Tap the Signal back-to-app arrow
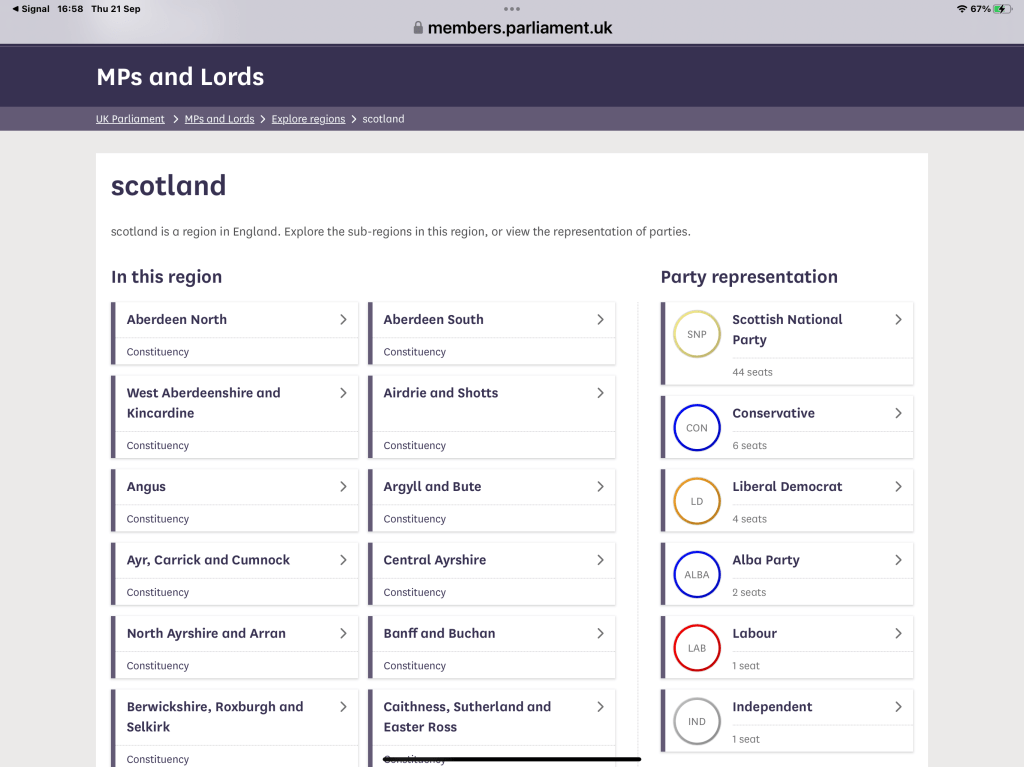1024x767 pixels. (x=15, y=9)
